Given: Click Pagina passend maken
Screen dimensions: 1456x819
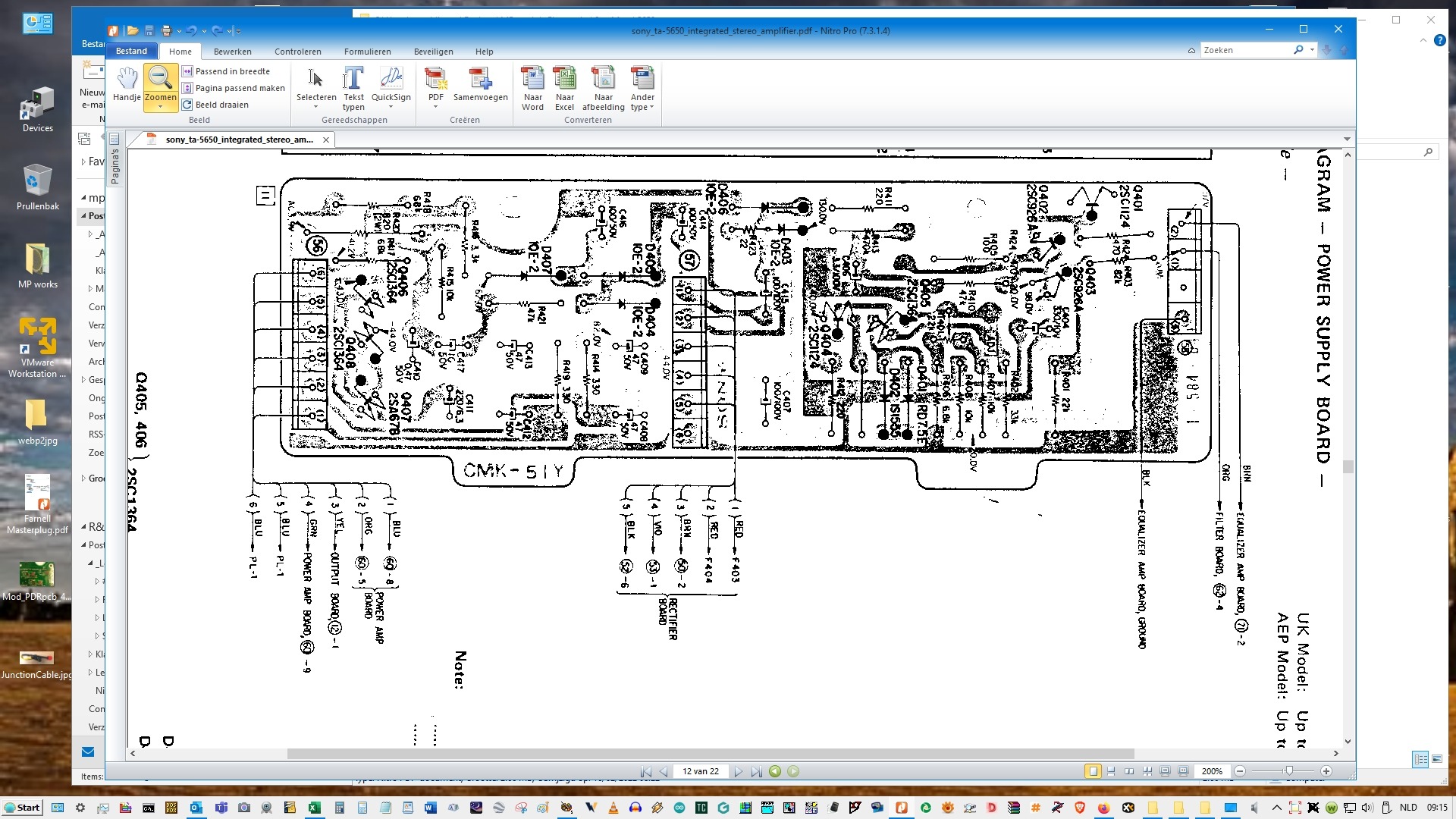Looking at the screenshot, I should coord(234,88).
